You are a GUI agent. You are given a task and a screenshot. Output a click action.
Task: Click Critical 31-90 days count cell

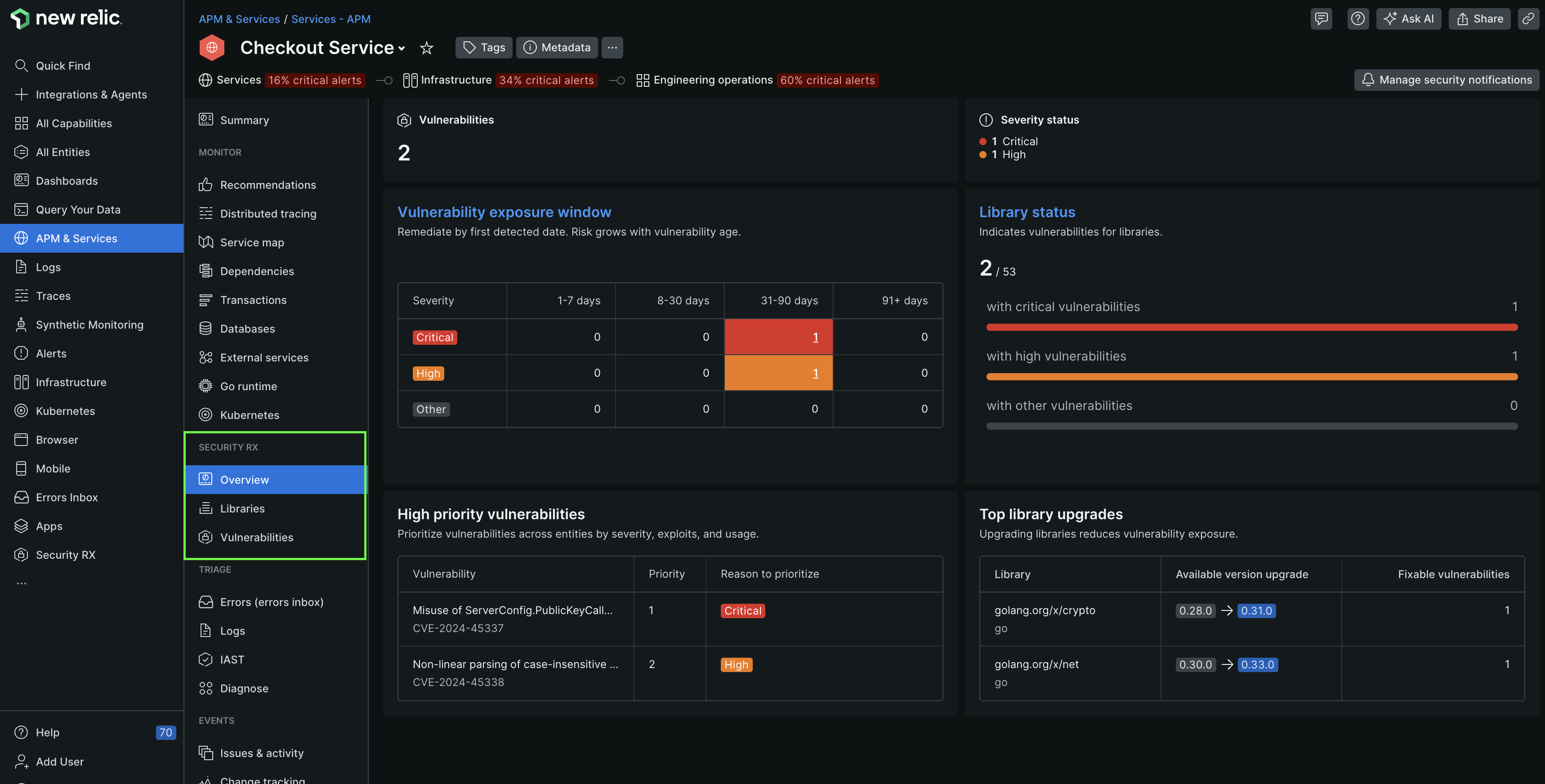(778, 337)
